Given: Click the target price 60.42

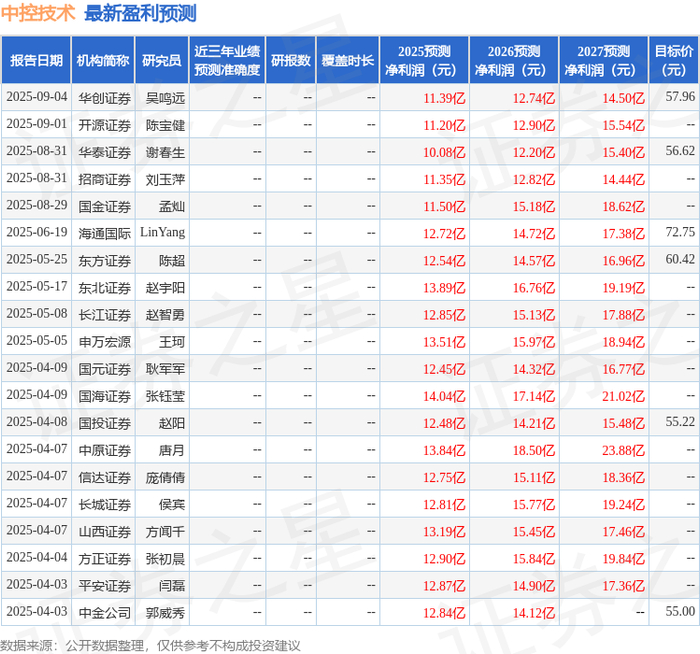Looking at the screenshot, I should (x=680, y=259).
